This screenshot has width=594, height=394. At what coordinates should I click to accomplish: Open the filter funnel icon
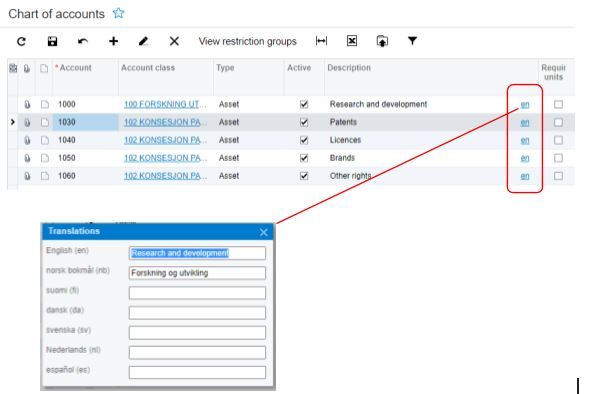pos(413,41)
